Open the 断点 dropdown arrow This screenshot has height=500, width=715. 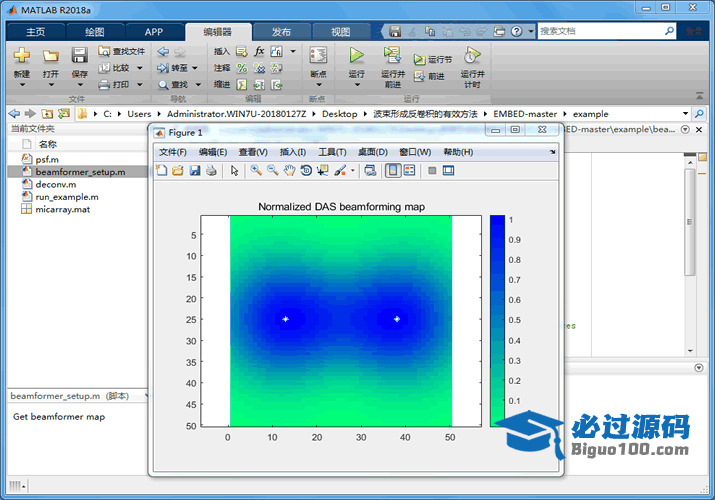(x=318, y=85)
